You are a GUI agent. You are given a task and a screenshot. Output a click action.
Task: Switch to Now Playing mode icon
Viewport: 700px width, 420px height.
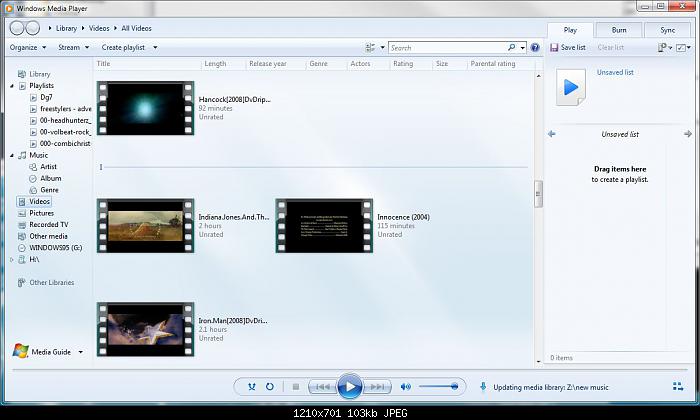pyautogui.click(x=678, y=387)
